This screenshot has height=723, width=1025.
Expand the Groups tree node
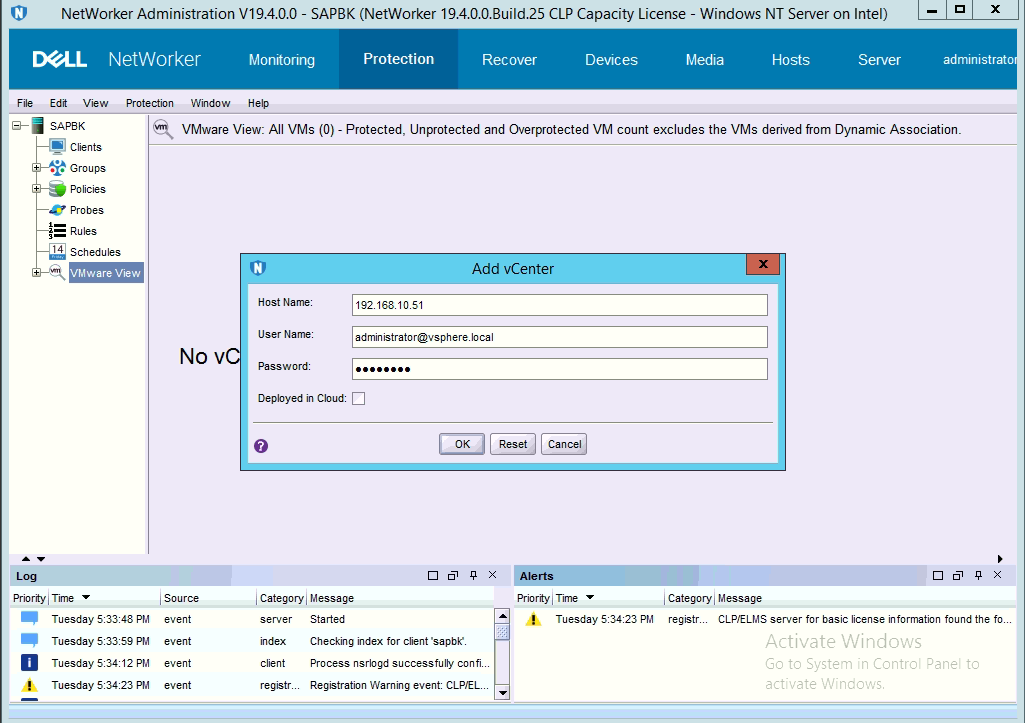point(37,168)
